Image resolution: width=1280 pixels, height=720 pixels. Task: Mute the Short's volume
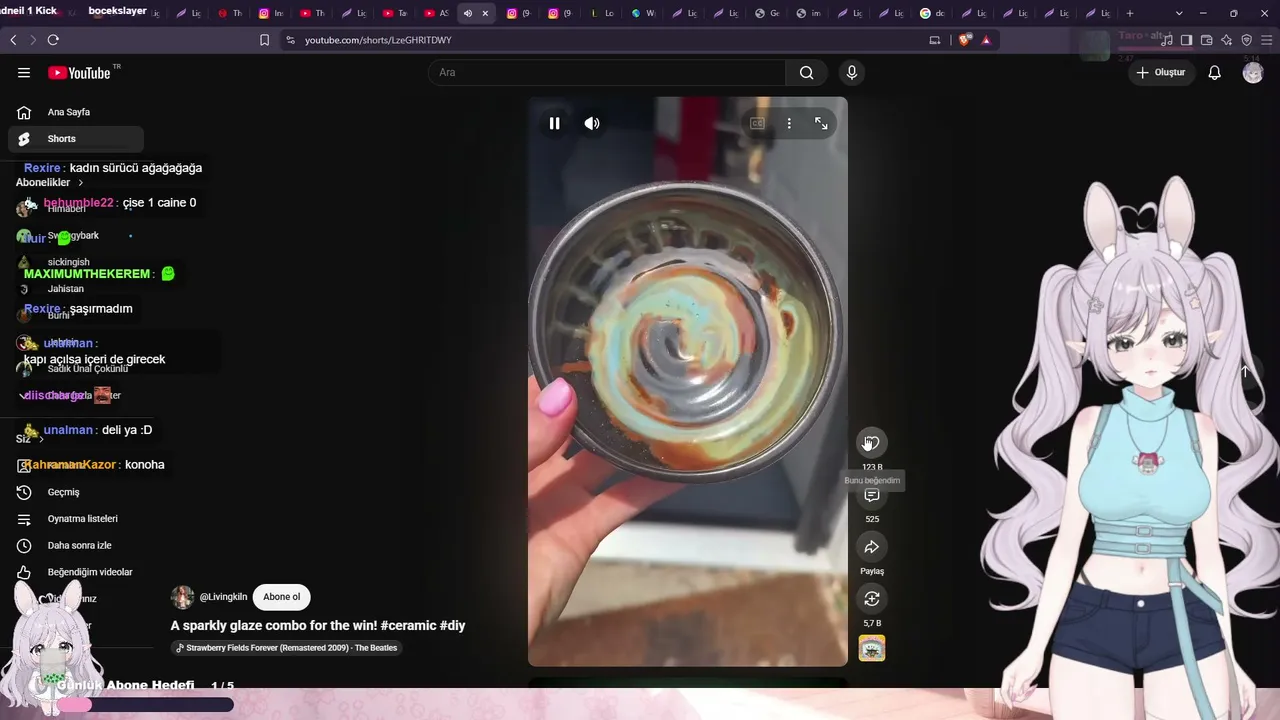point(592,123)
